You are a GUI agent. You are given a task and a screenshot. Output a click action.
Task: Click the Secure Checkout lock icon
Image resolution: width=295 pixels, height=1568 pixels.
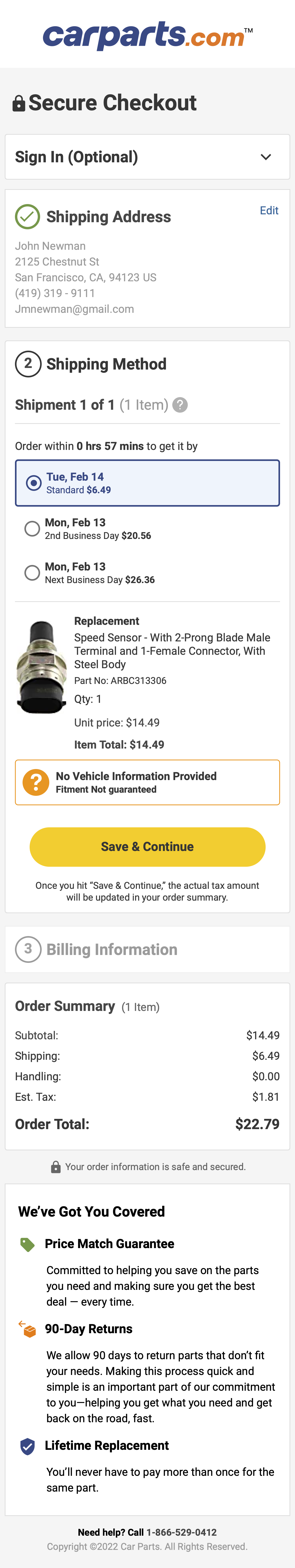coord(19,103)
